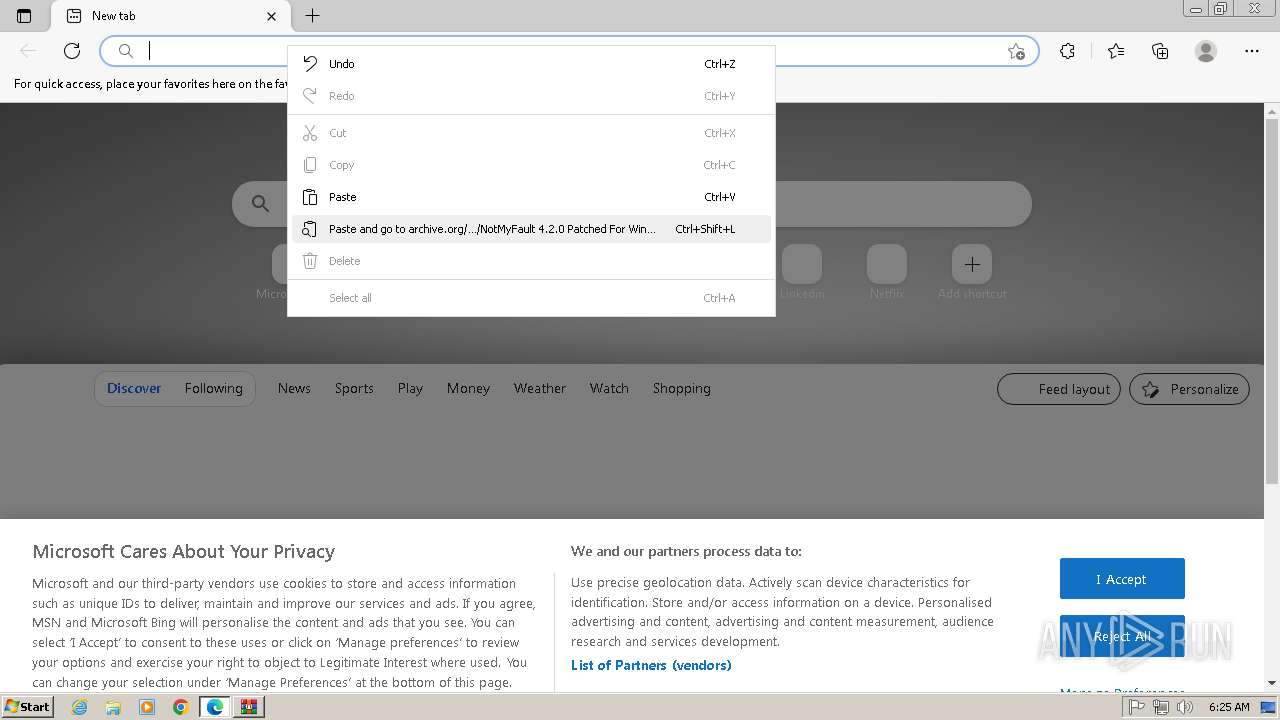
Task: Click the 6:25 AM system clock
Action: tap(1229, 707)
